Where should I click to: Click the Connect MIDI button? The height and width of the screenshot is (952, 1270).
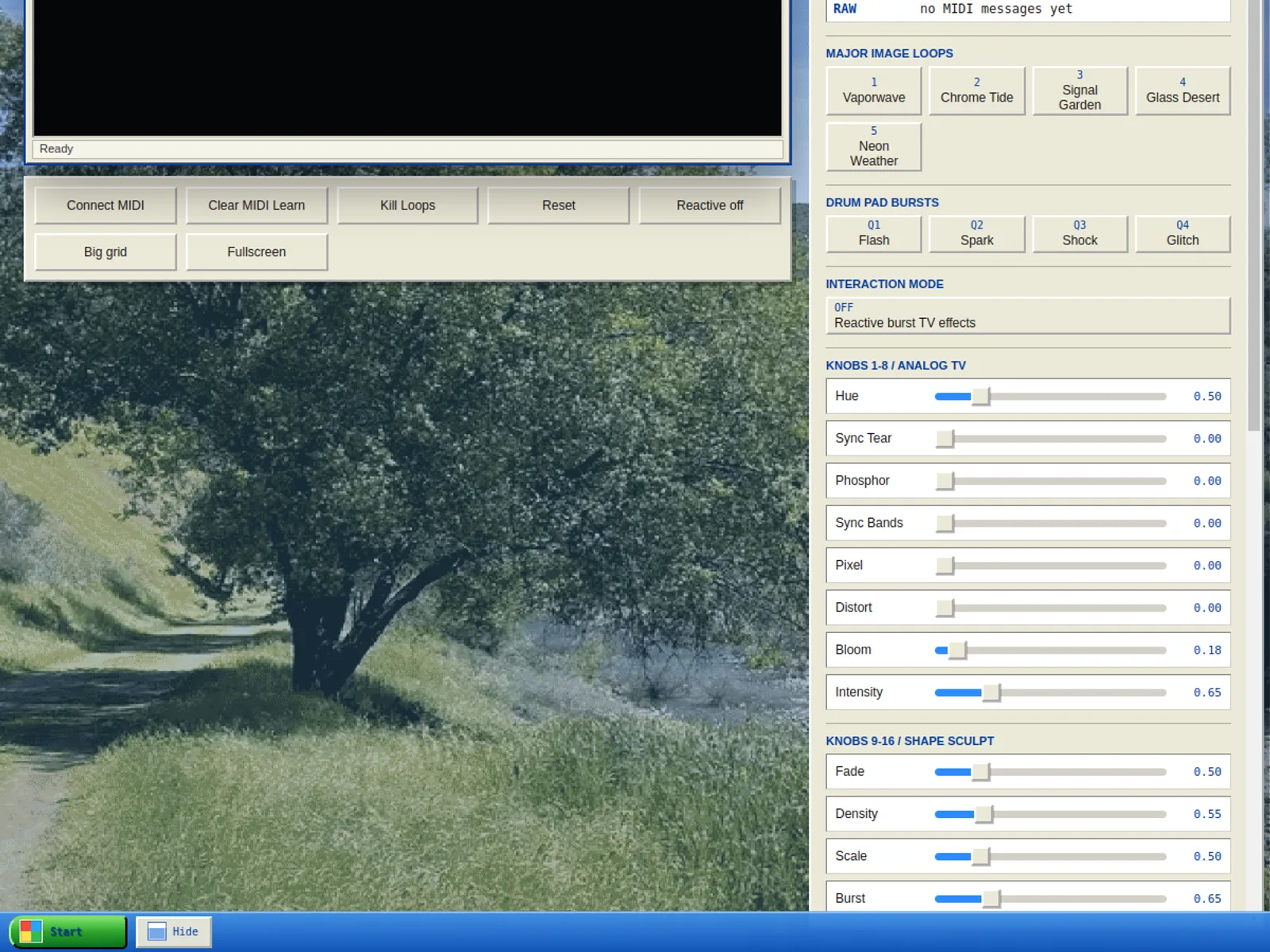pyautogui.click(x=106, y=205)
